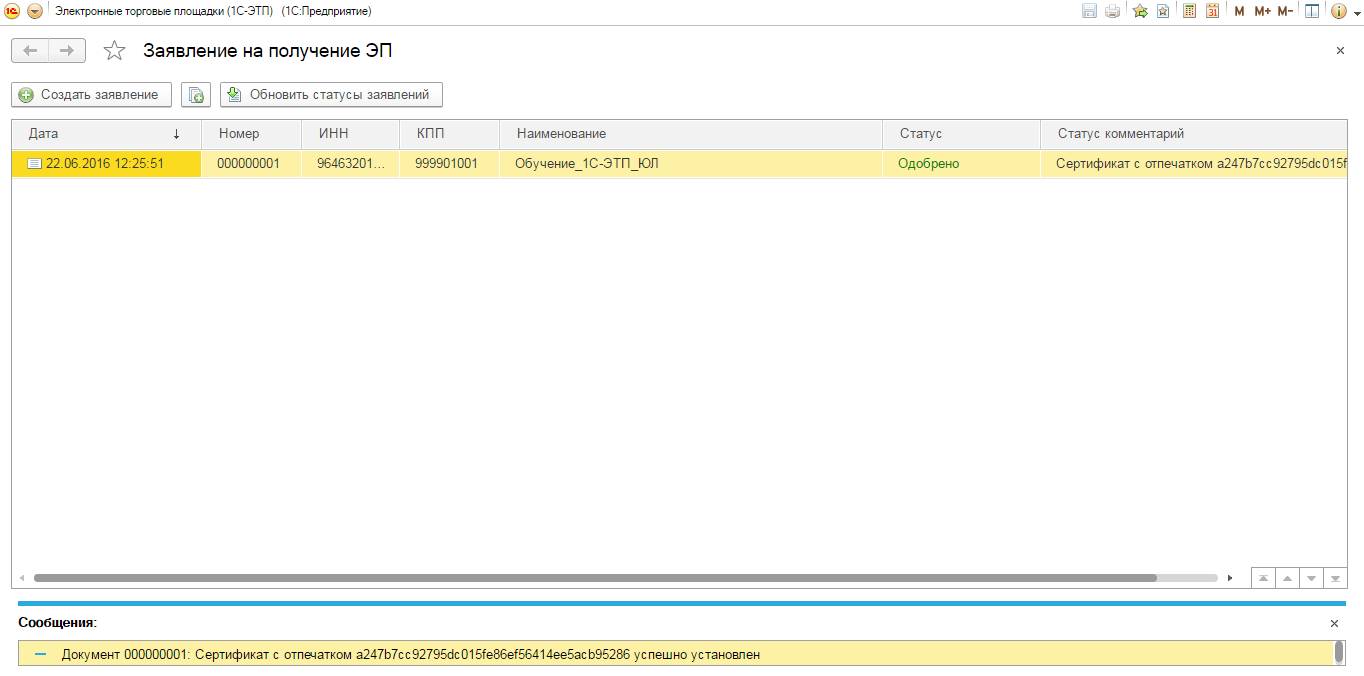Close the Заявление на получение ЭП form

[1340, 51]
